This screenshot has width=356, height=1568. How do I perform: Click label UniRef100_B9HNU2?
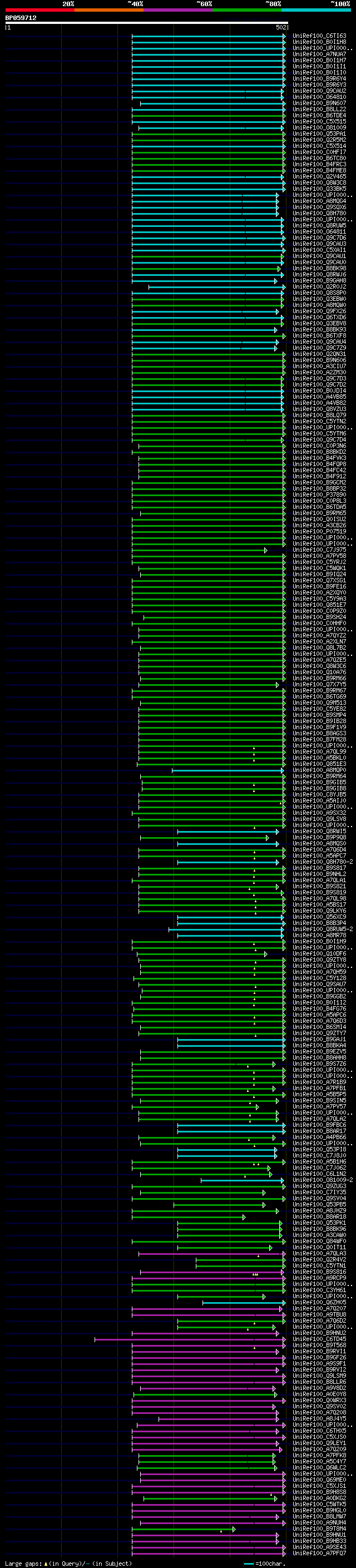(x=319, y=1333)
